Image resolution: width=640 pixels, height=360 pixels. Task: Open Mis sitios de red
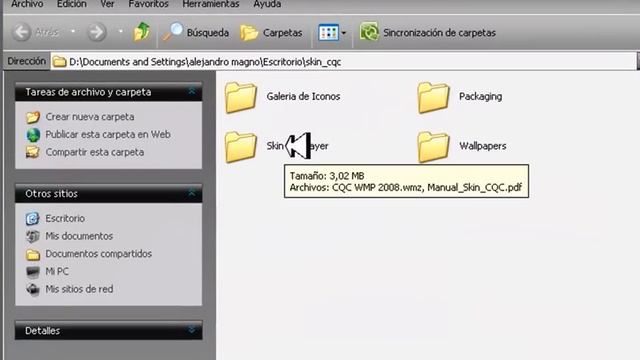click(79, 289)
